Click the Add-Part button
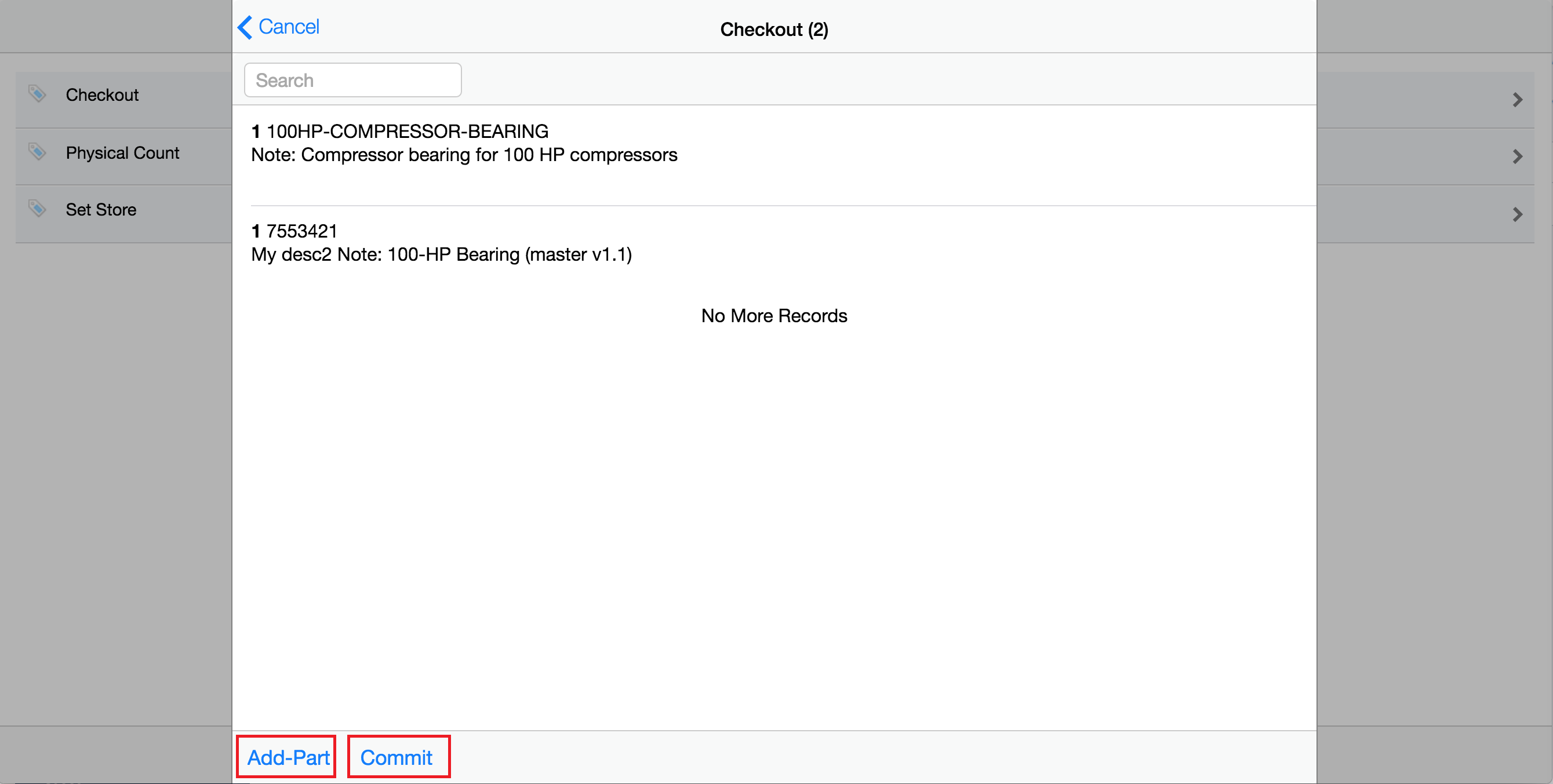Screen dimensions: 1553x784 (x=287, y=757)
